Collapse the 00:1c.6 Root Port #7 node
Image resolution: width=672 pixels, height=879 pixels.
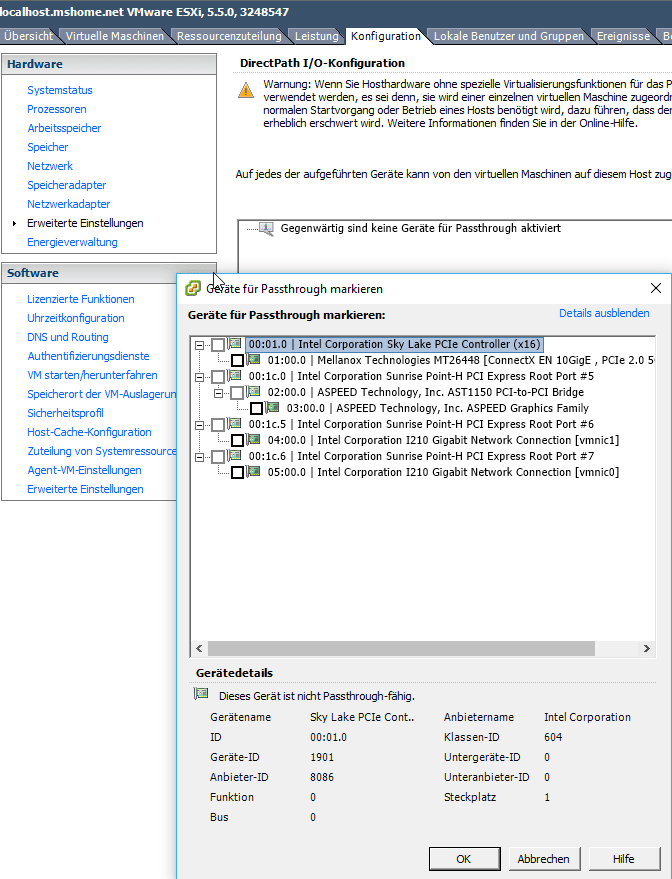click(x=199, y=457)
